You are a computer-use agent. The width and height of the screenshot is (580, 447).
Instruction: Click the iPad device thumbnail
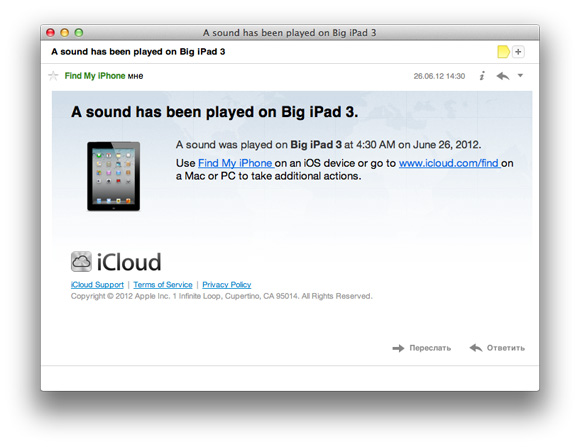tap(114, 176)
